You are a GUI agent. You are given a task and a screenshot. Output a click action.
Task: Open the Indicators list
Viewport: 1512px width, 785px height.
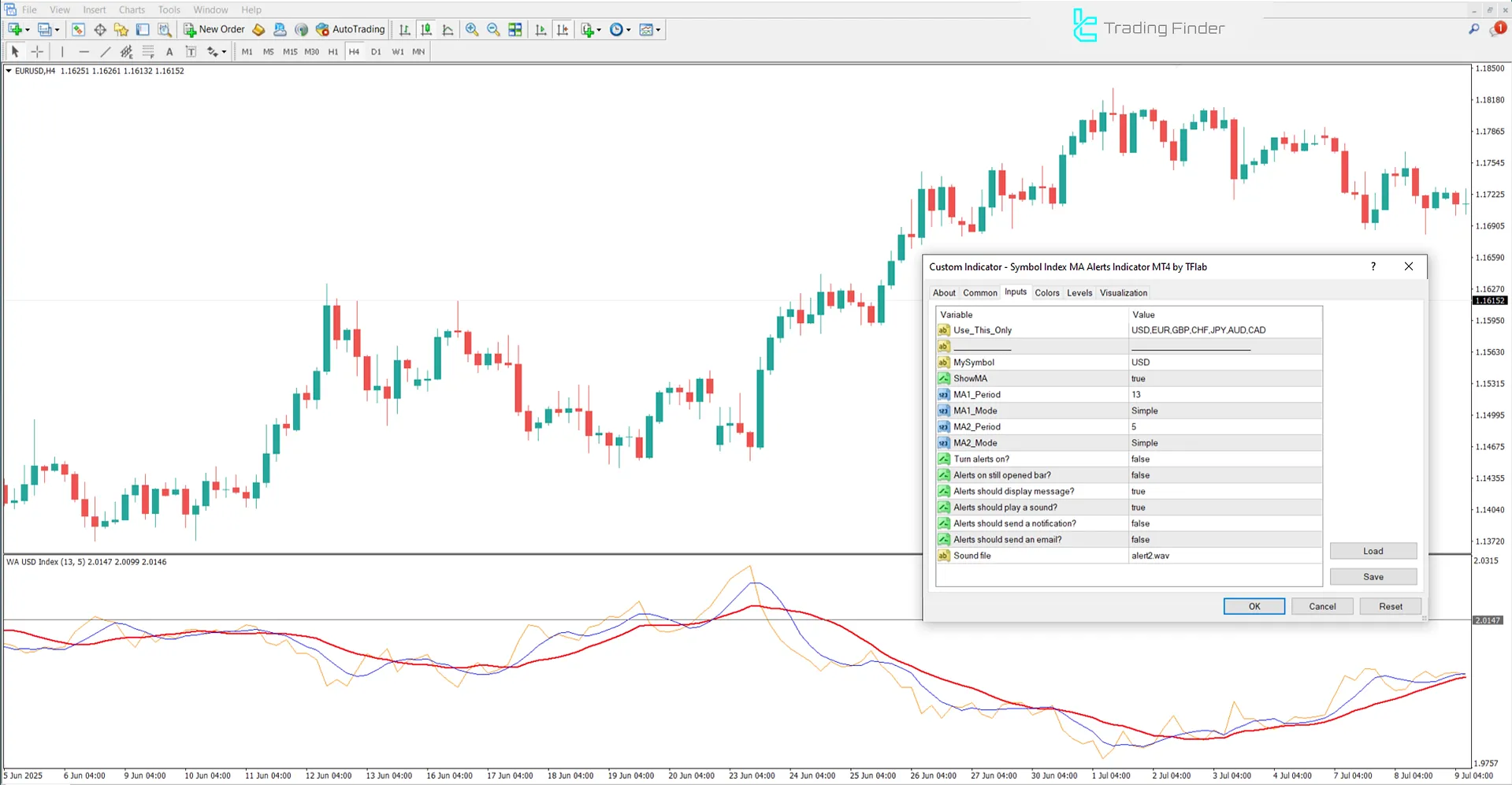click(586, 29)
